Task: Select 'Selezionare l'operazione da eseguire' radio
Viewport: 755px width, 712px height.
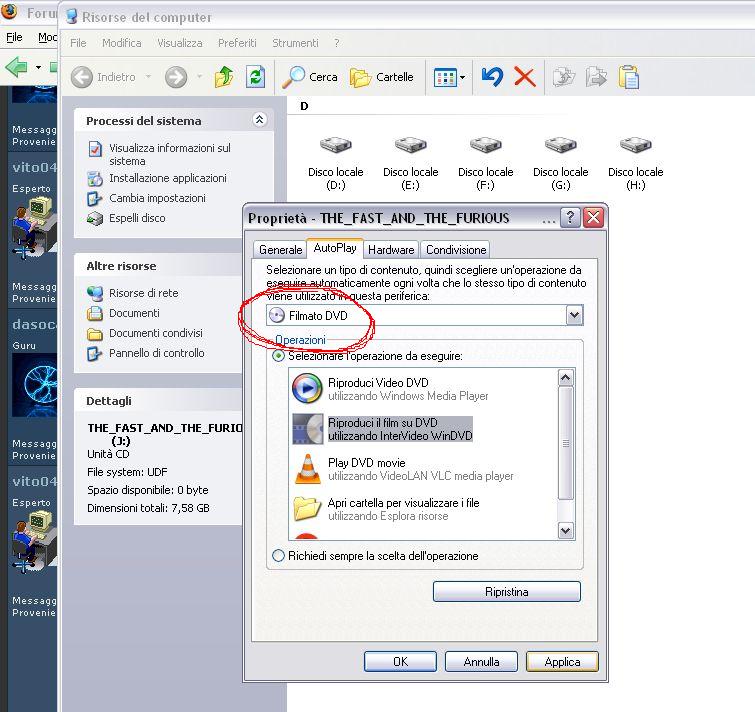Action: click(278, 356)
